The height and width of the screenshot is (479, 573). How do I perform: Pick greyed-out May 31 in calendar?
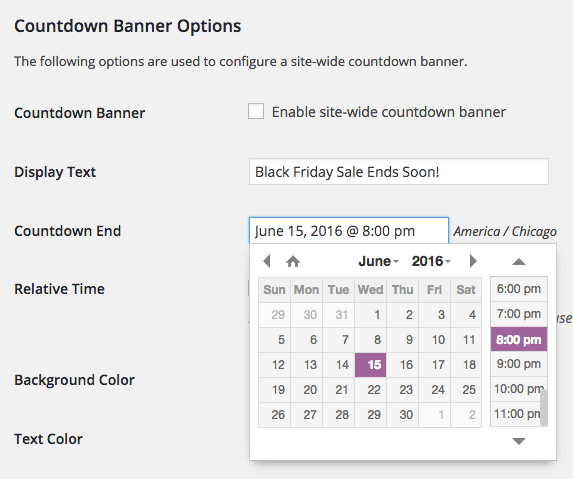338,315
